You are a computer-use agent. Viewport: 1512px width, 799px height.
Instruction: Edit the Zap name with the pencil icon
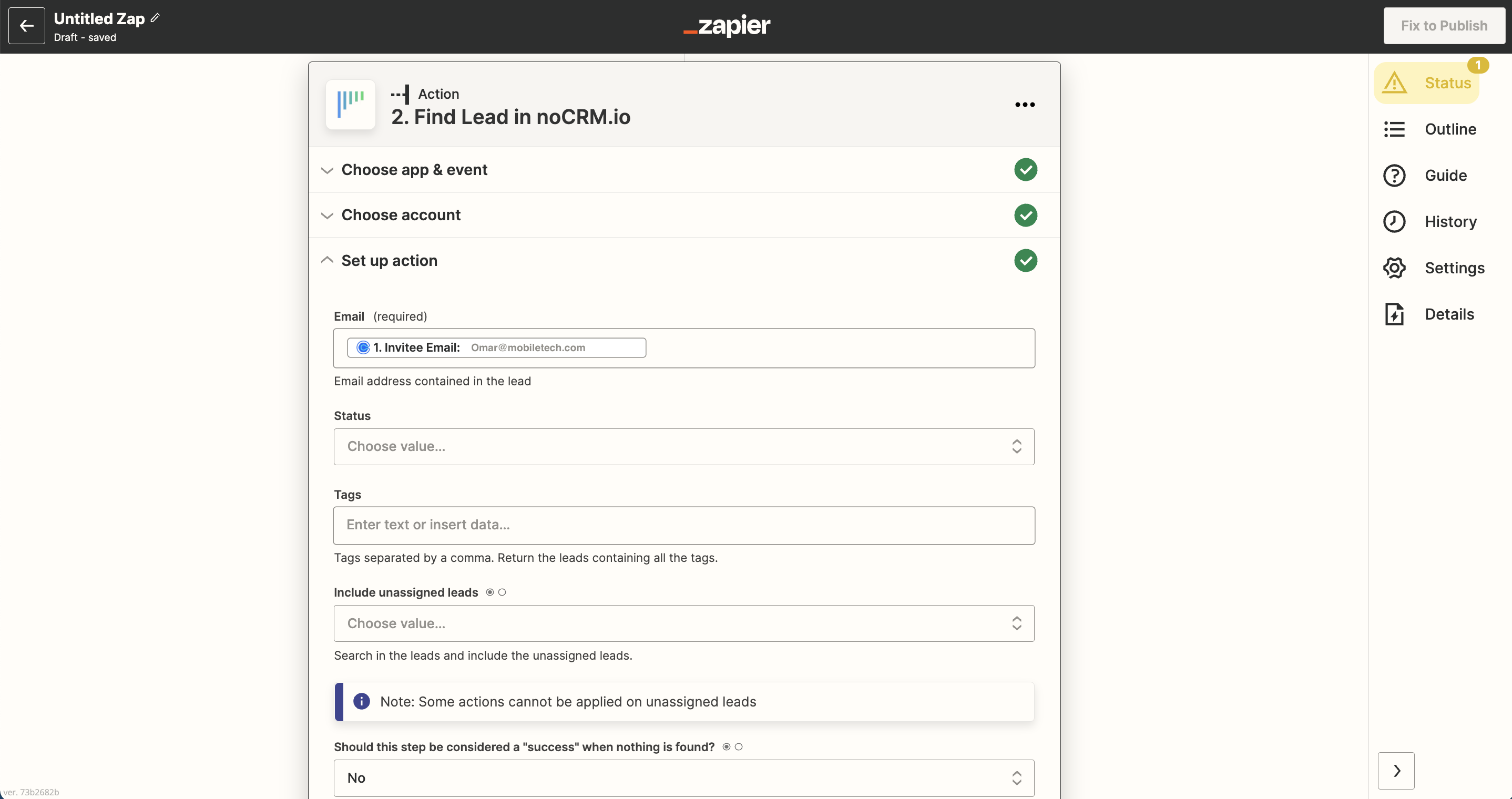point(155,18)
